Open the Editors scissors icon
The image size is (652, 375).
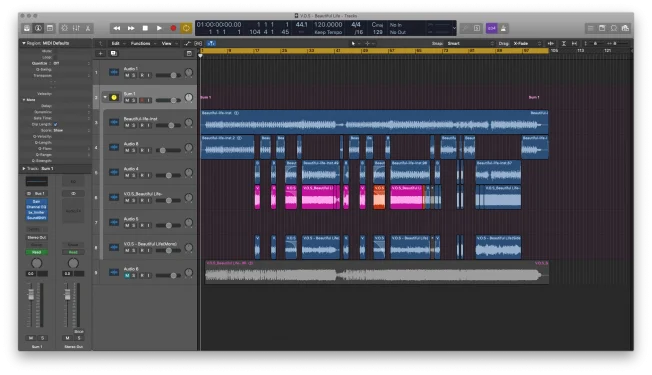[88, 28]
